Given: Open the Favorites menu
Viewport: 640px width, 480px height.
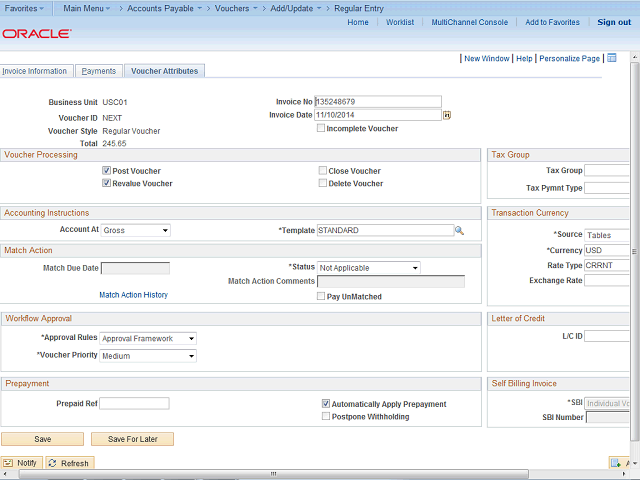Looking at the screenshot, I should click(24, 8).
